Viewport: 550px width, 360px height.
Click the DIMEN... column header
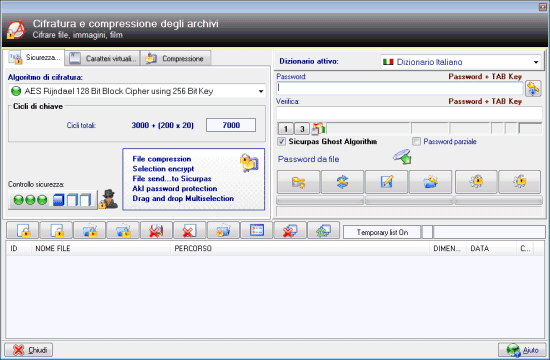click(448, 248)
